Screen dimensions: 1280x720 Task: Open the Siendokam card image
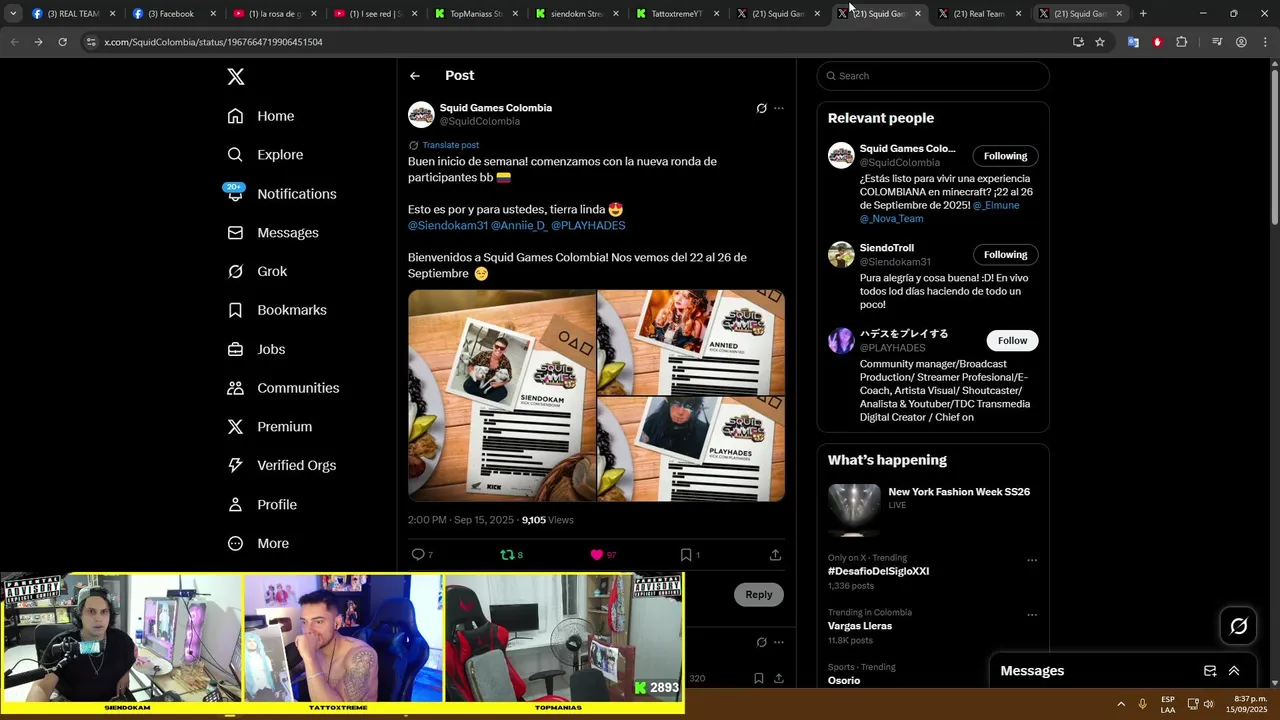click(x=502, y=396)
